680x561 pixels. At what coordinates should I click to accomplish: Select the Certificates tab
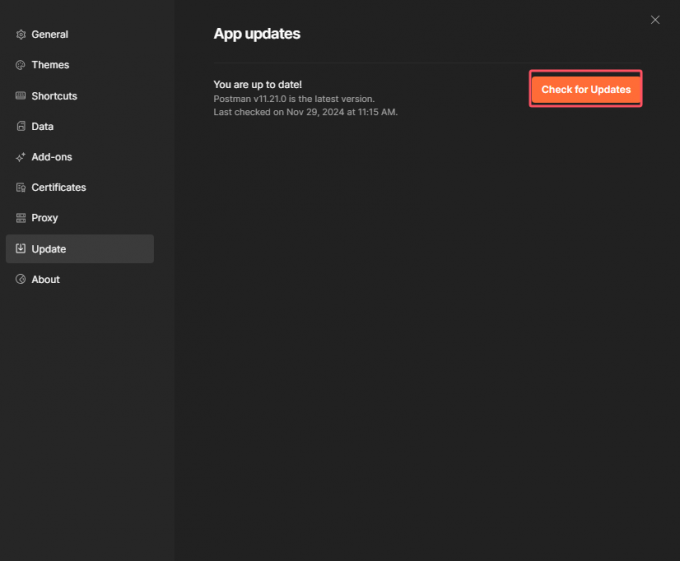point(80,187)
